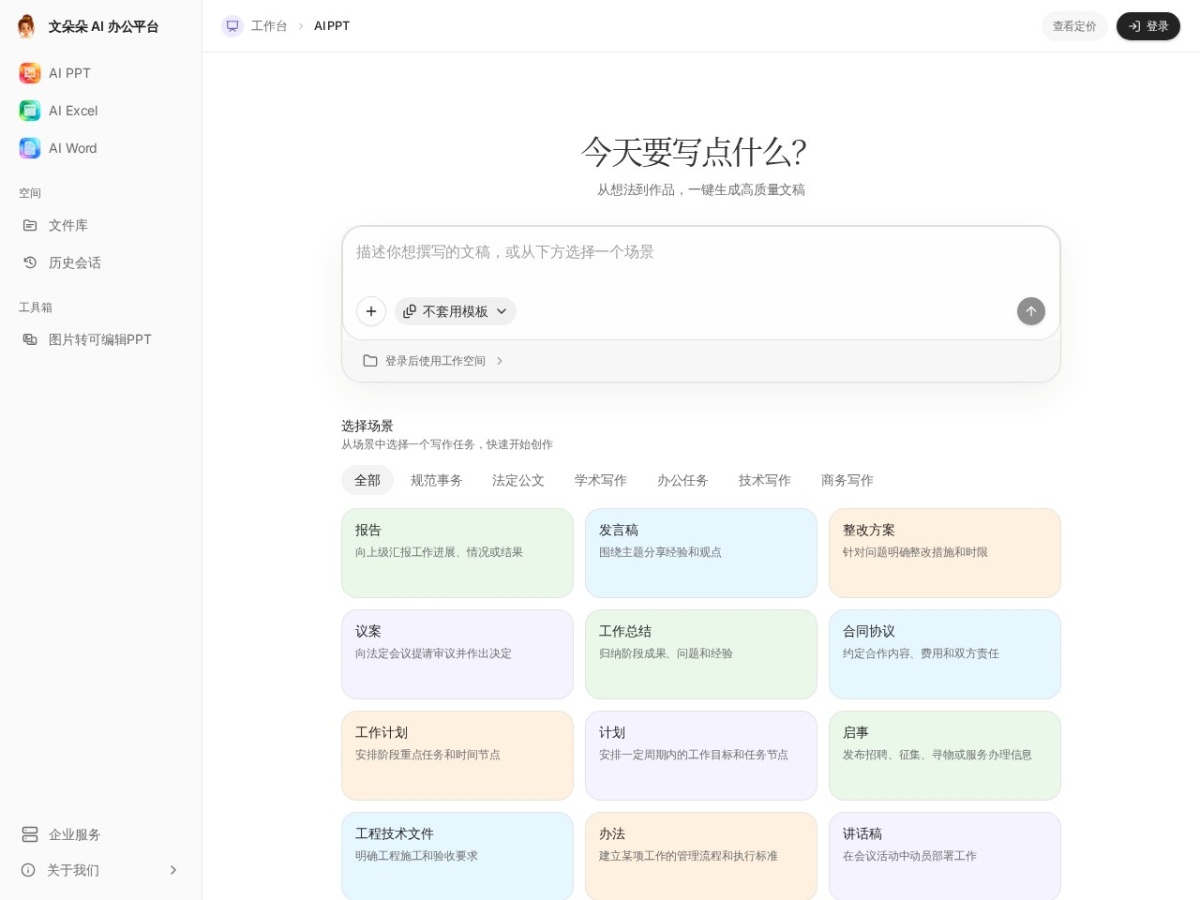Click the 查看定价 button
The width and height of the screenshot is (1200, 900).
pos(1074,26)
